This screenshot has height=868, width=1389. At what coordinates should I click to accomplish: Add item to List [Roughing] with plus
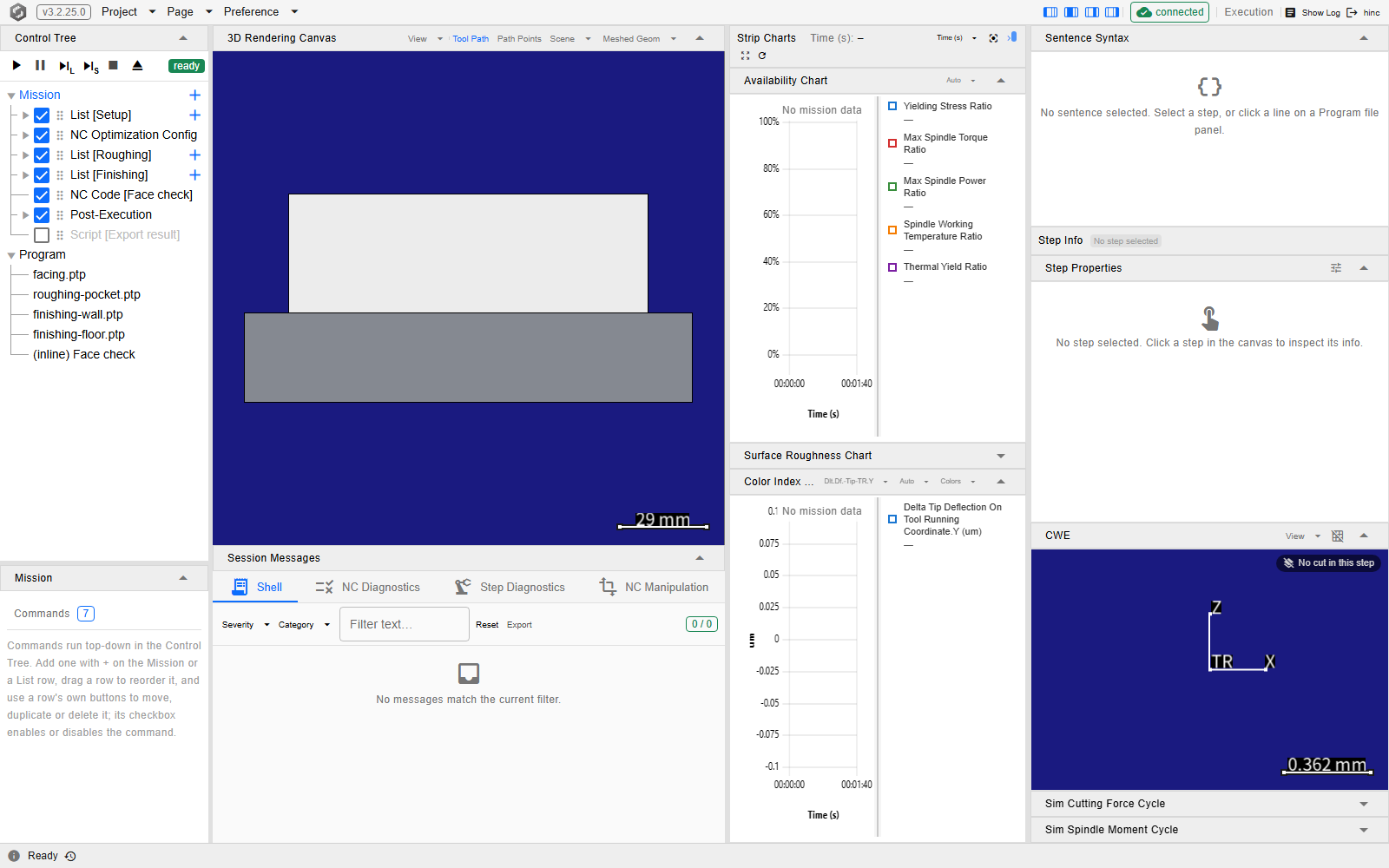point(194,155)
